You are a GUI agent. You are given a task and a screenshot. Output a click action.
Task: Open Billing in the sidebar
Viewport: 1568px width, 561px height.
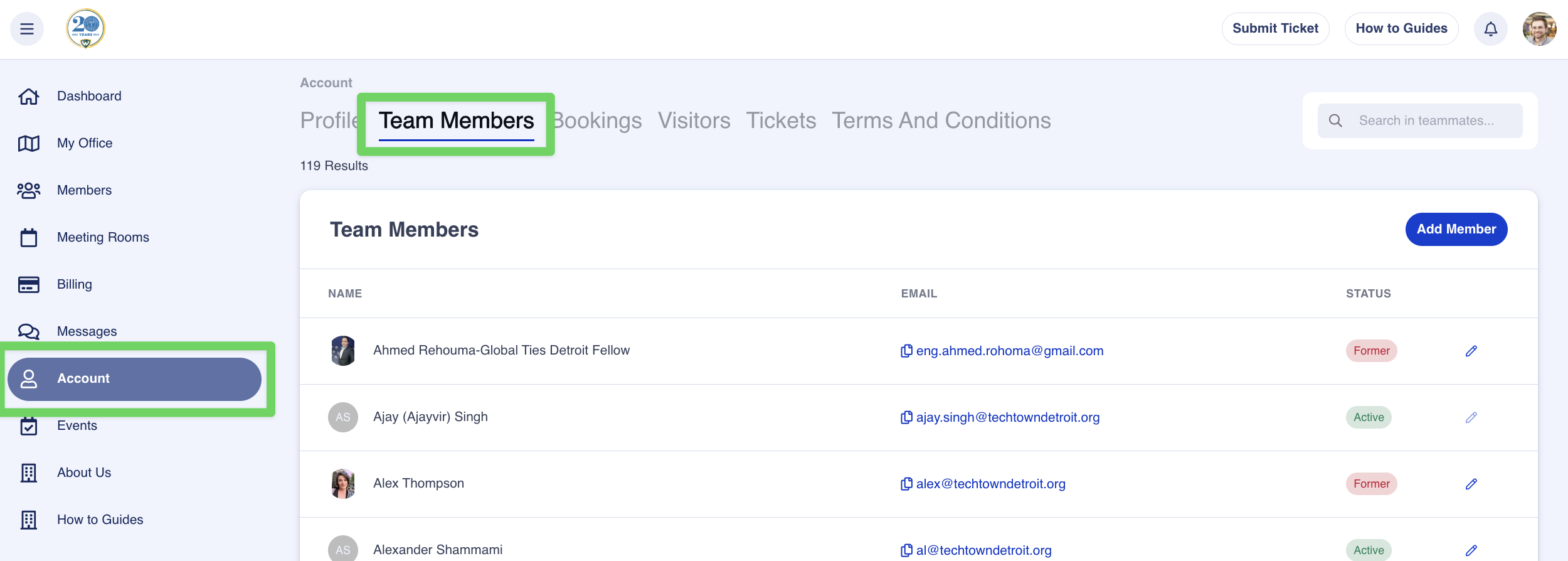coord(74,284)
